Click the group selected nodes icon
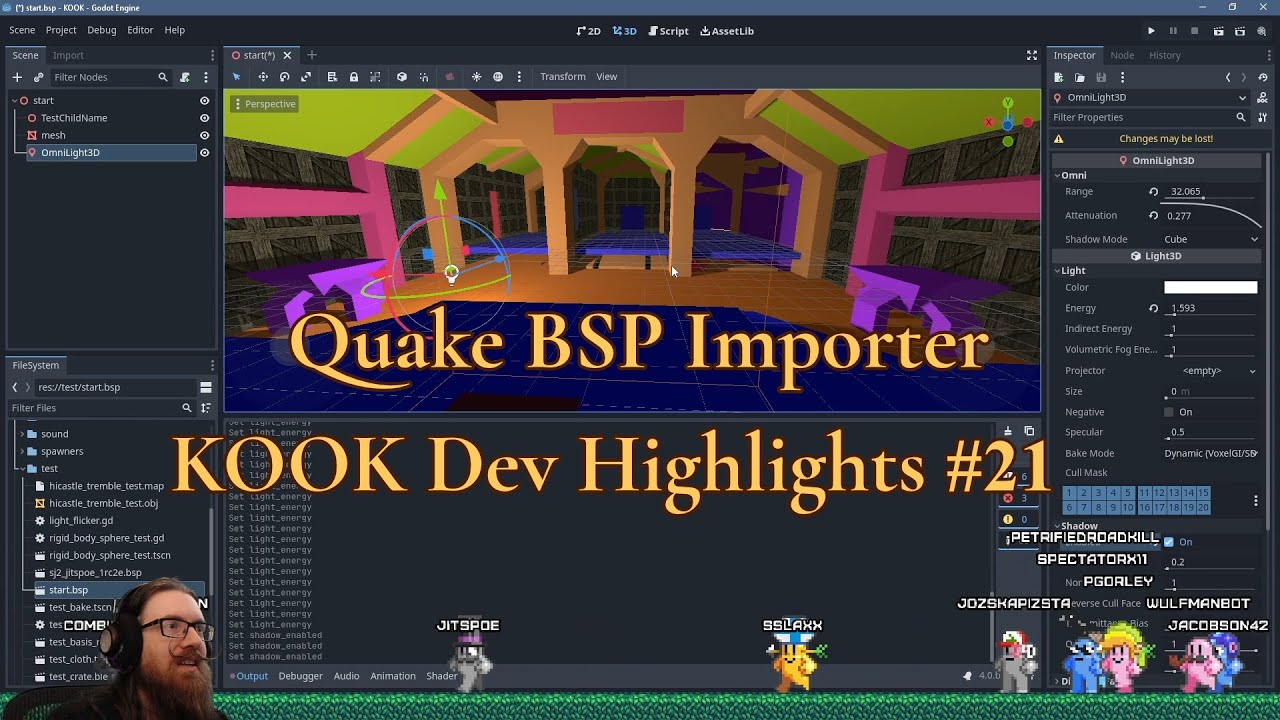Screen dimensions: 1280x720 click(x=375, y=77)
